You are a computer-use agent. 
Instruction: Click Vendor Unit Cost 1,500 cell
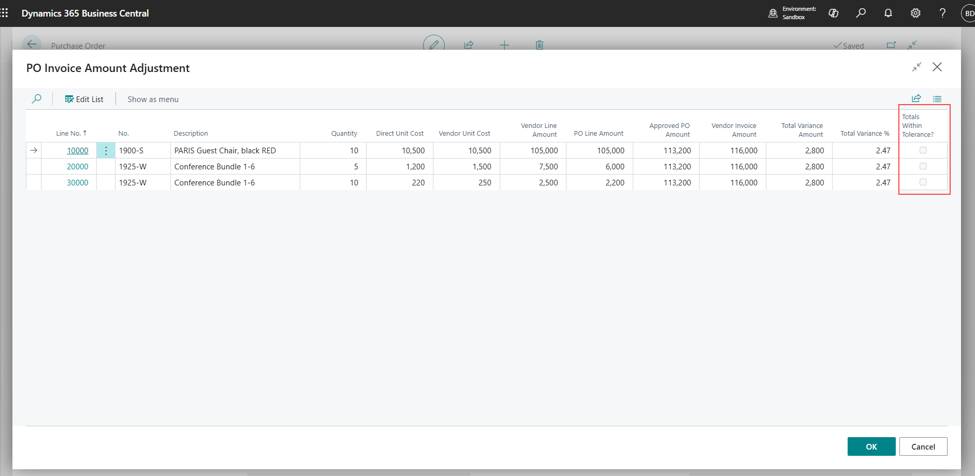pos(466,167)
